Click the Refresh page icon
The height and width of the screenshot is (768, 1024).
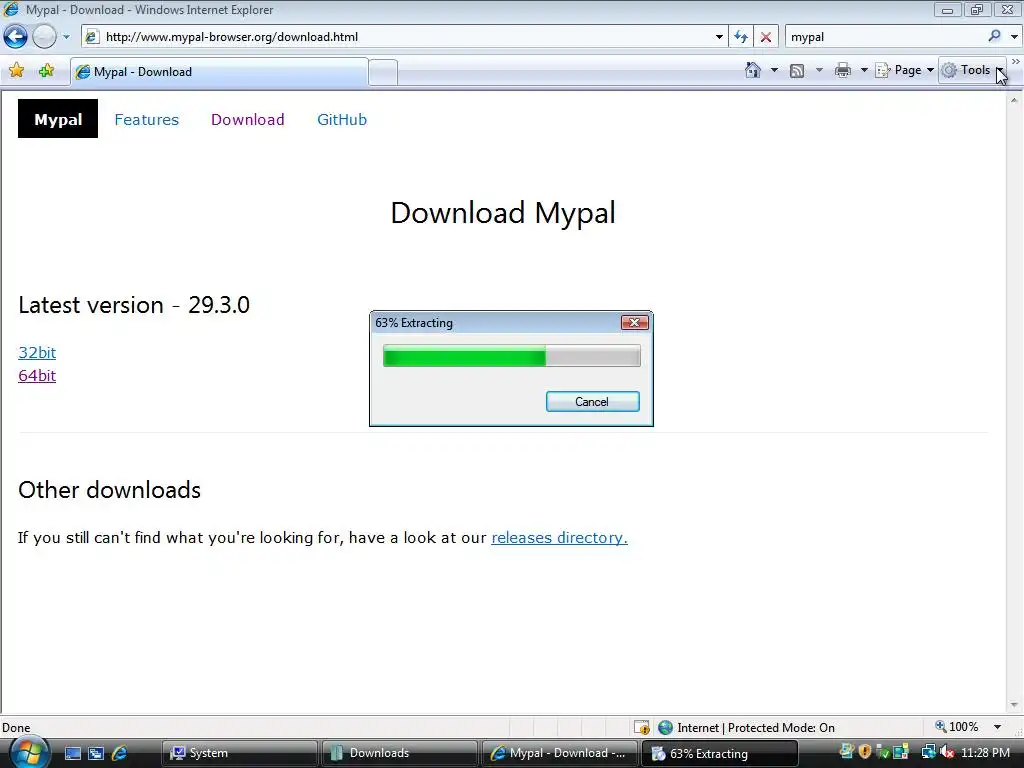[741, 37]
